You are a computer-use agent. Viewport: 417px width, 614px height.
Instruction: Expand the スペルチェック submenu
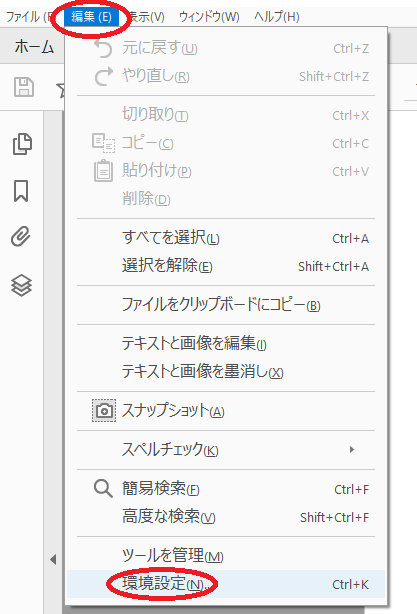pos(226,450)
